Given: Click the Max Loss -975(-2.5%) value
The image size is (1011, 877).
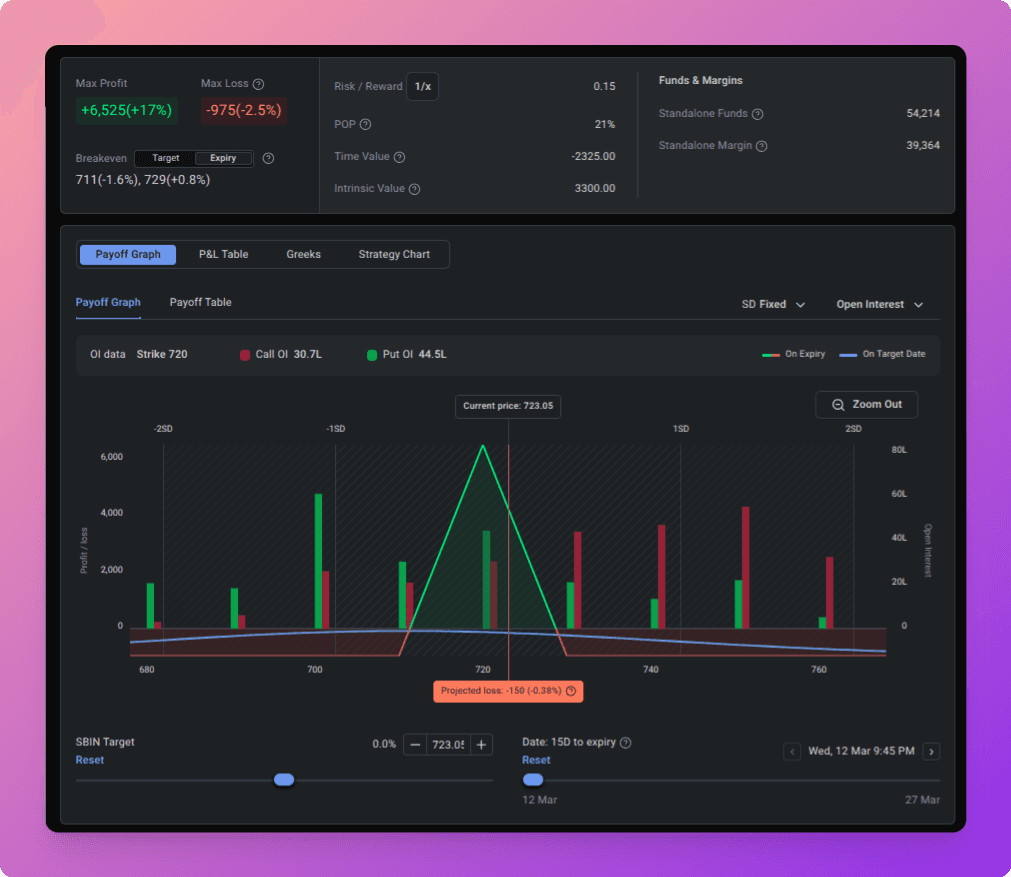Looking at the screenshot, I should (x=244, y=110).
